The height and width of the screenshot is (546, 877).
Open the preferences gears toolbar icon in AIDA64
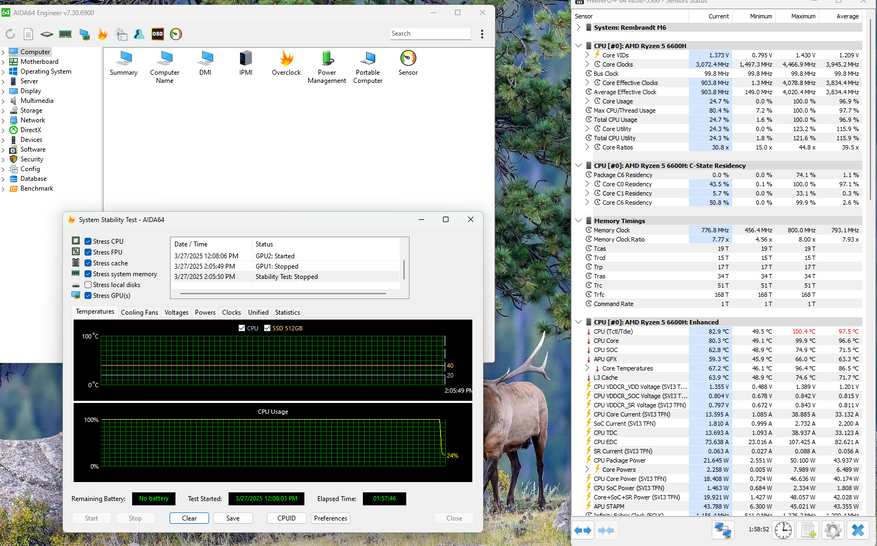[x=121, y=34]
